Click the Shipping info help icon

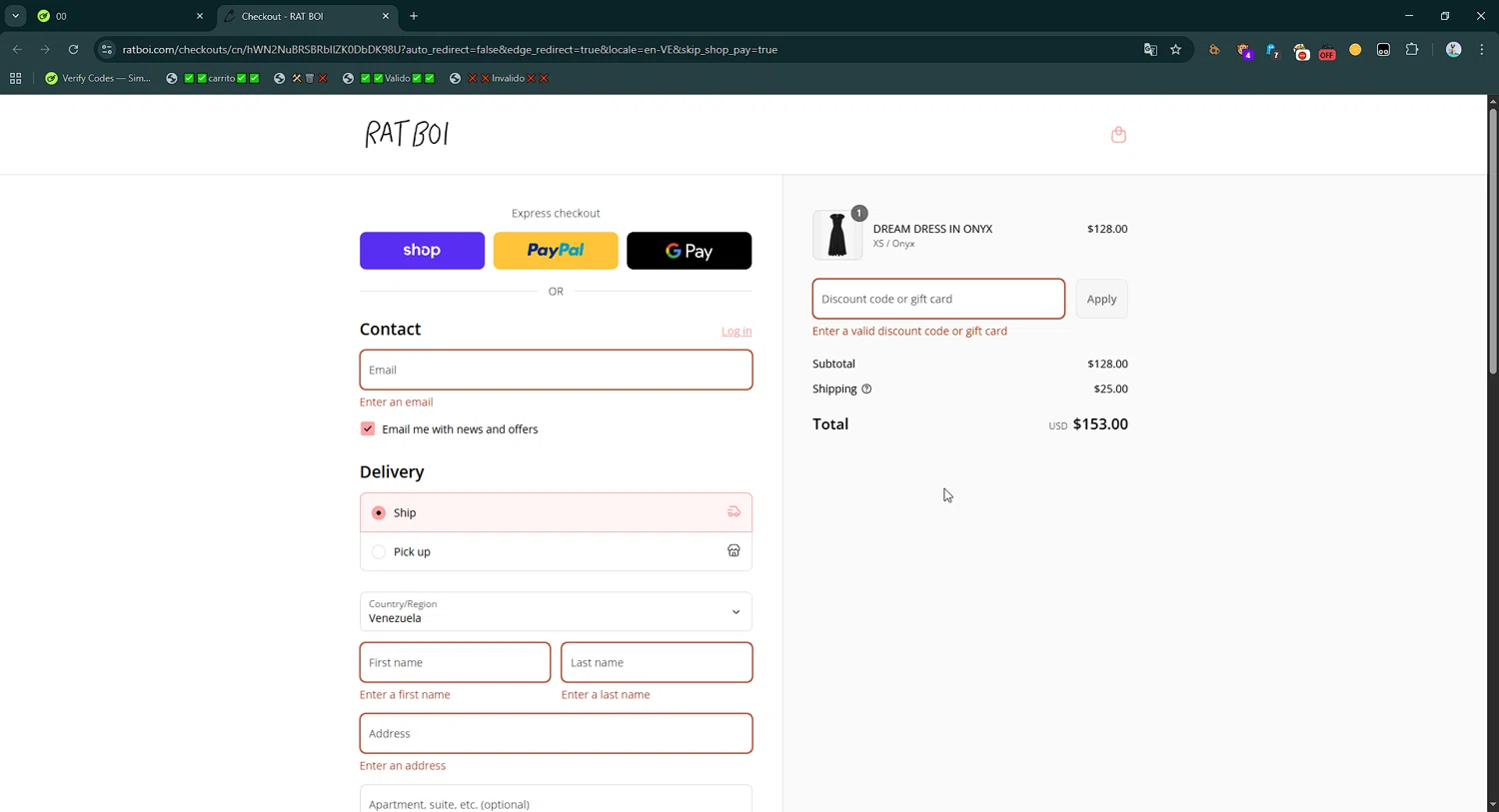click(x=866, y=390)
